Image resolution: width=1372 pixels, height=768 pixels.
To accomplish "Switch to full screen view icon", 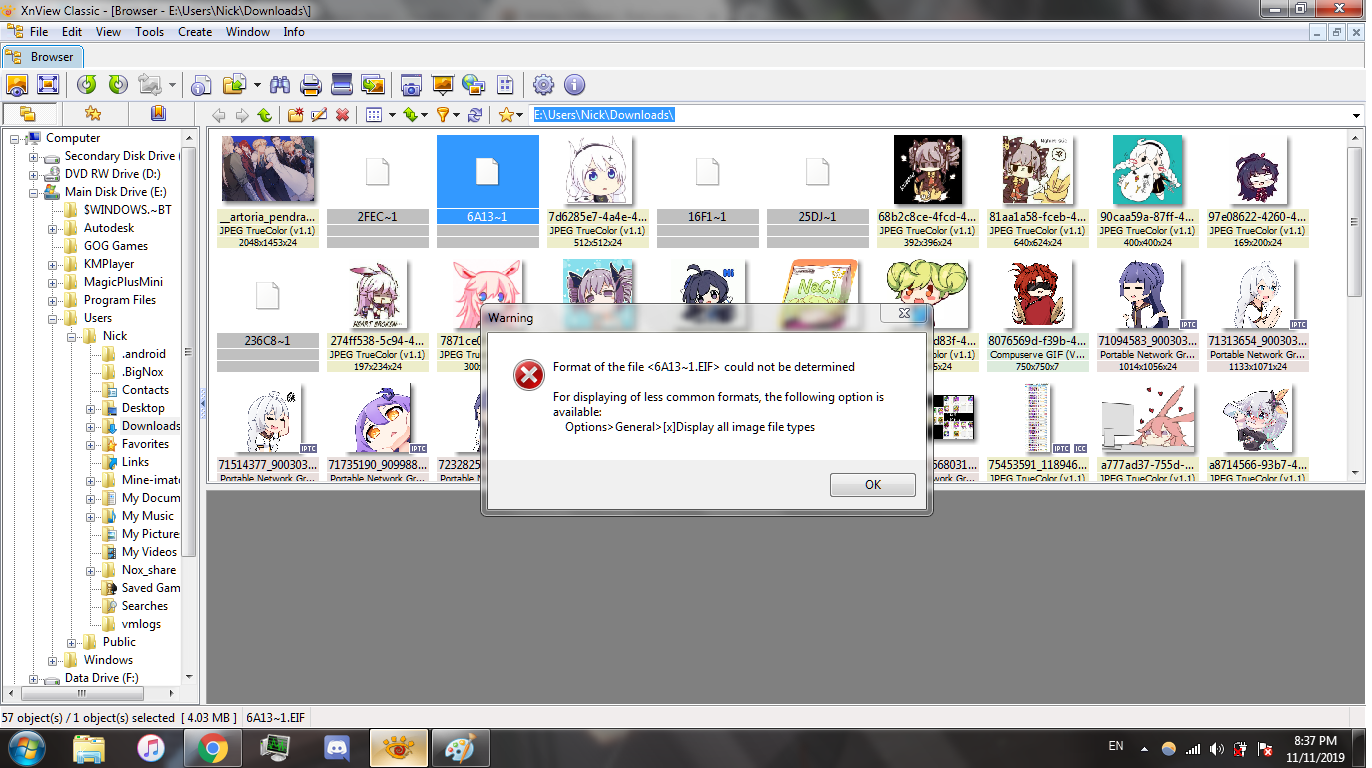I will coord(48,85).
